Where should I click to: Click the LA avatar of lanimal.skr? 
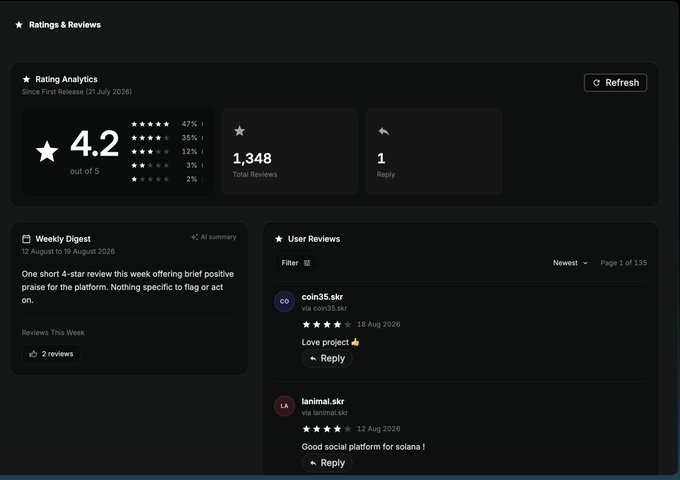point(284,406)
